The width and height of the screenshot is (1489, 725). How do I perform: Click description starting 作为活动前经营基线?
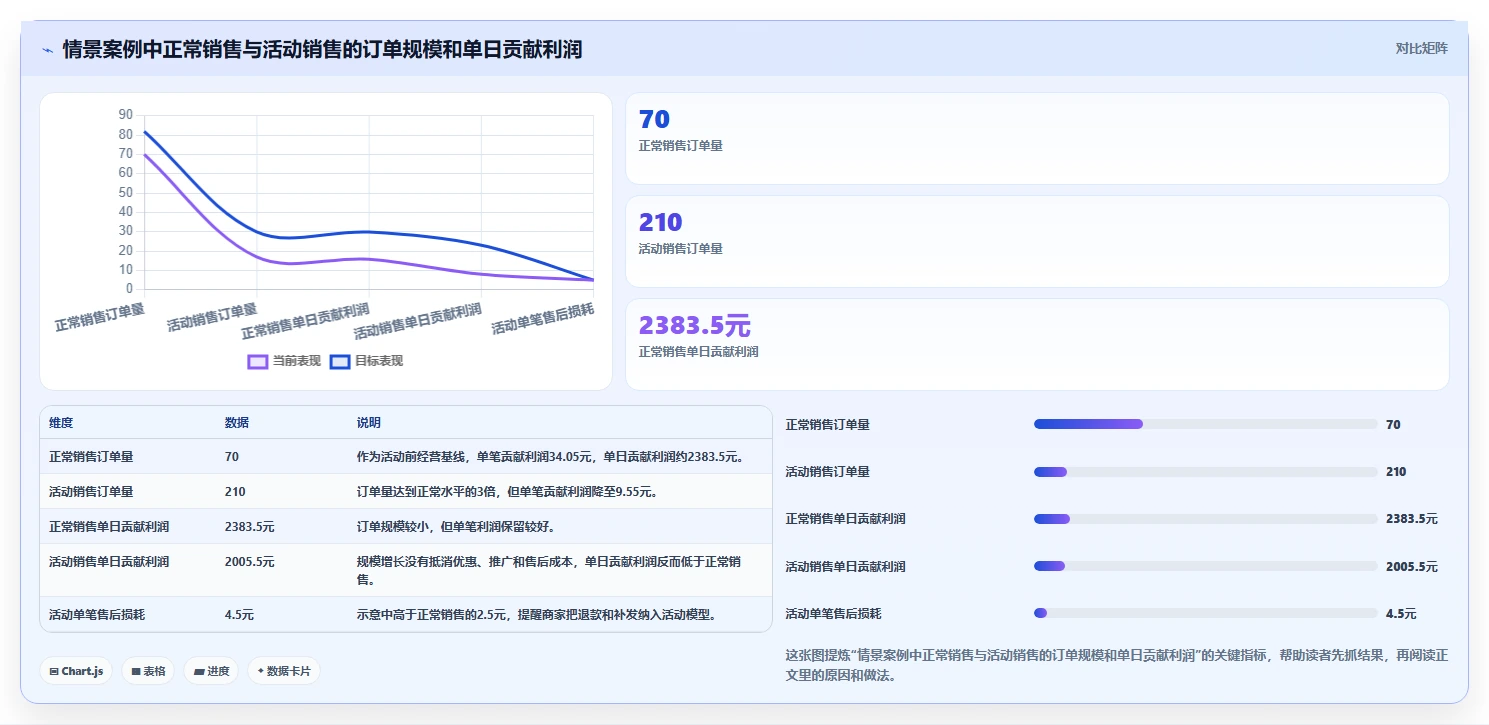coord(551,456)
